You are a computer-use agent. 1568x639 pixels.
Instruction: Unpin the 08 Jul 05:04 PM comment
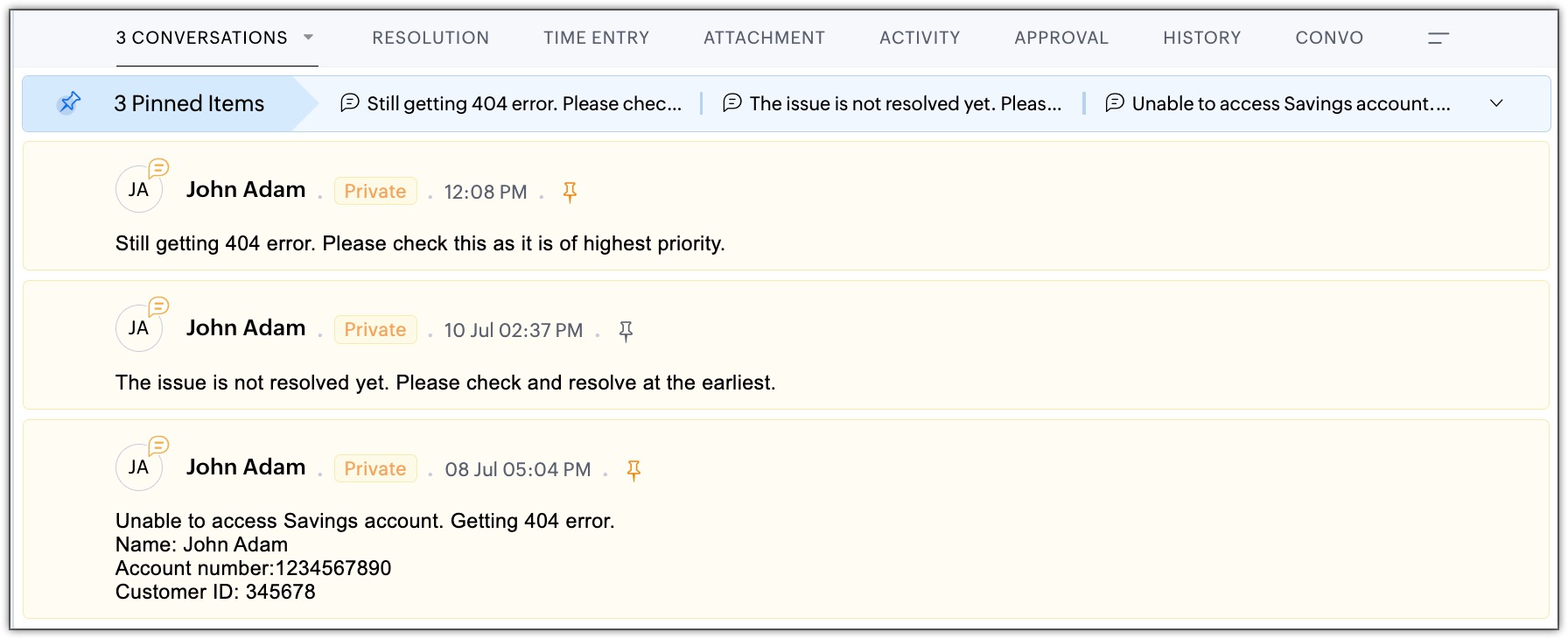[x=634, y=470]
